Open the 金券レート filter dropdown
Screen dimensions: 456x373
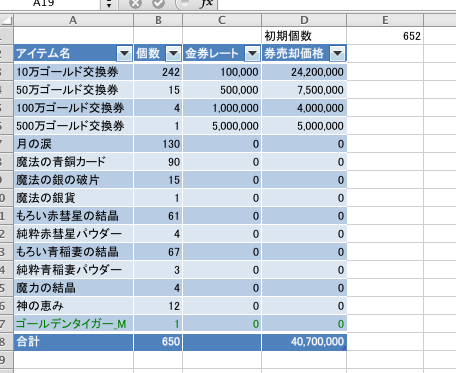click(252, 53)
